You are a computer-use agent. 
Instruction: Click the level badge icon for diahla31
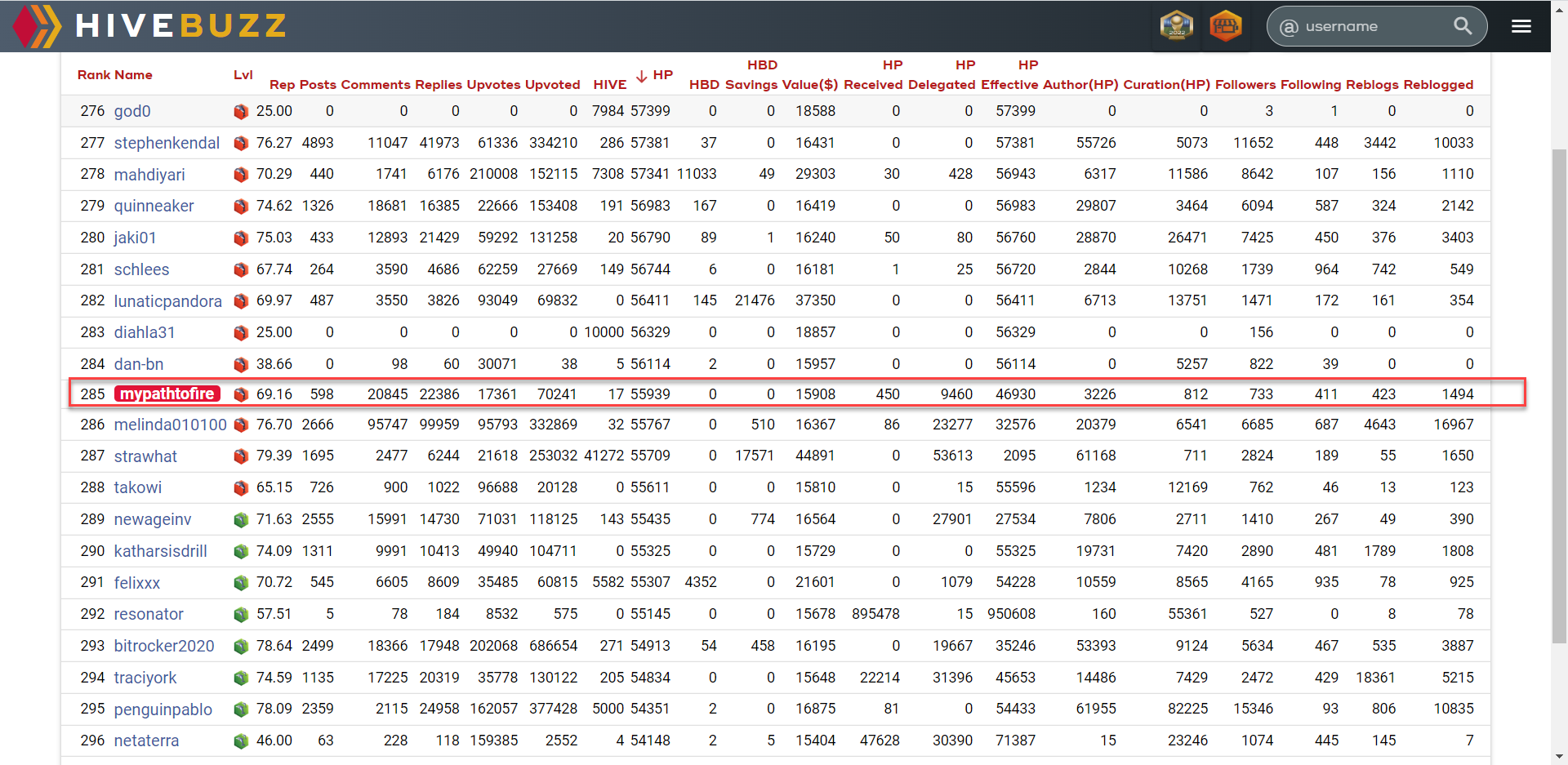click(x=241, y=332)
